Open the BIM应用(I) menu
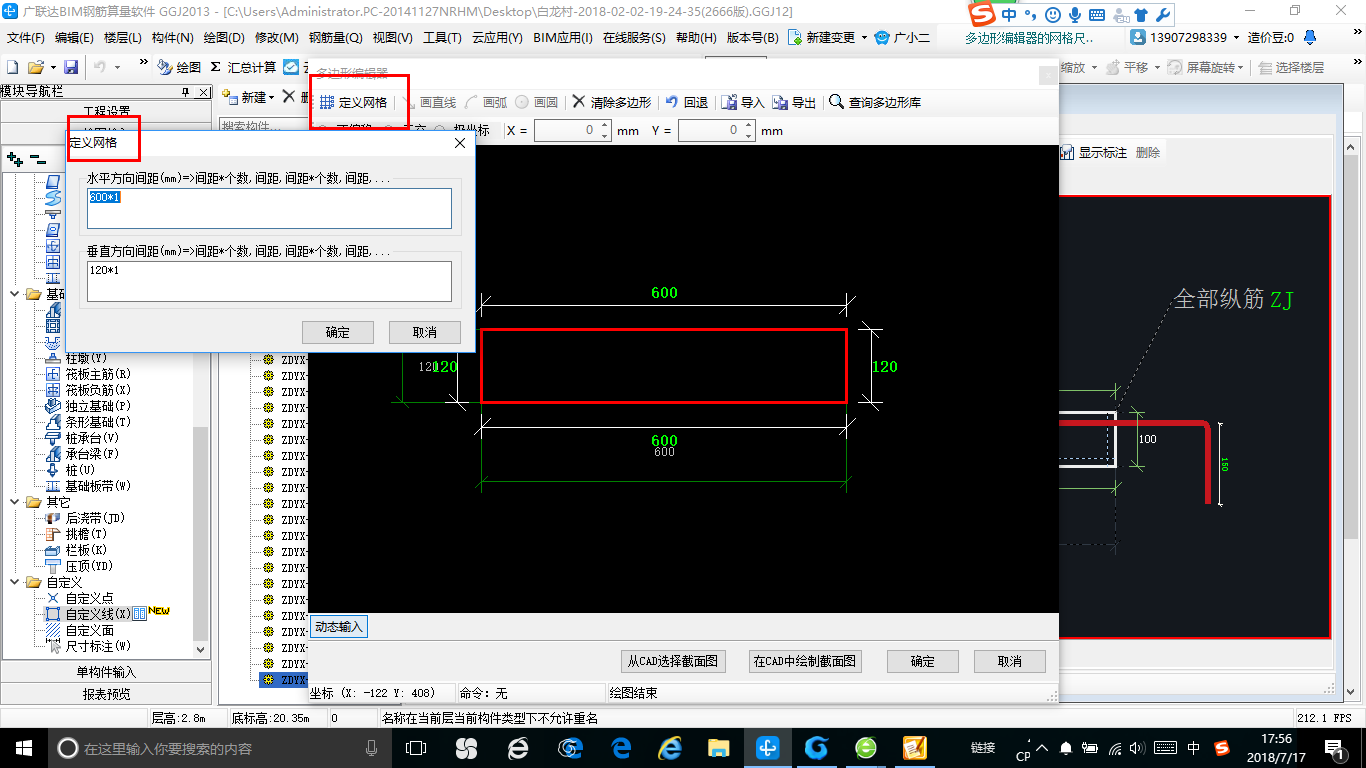 pyautogui.click(x=563, y=37)
